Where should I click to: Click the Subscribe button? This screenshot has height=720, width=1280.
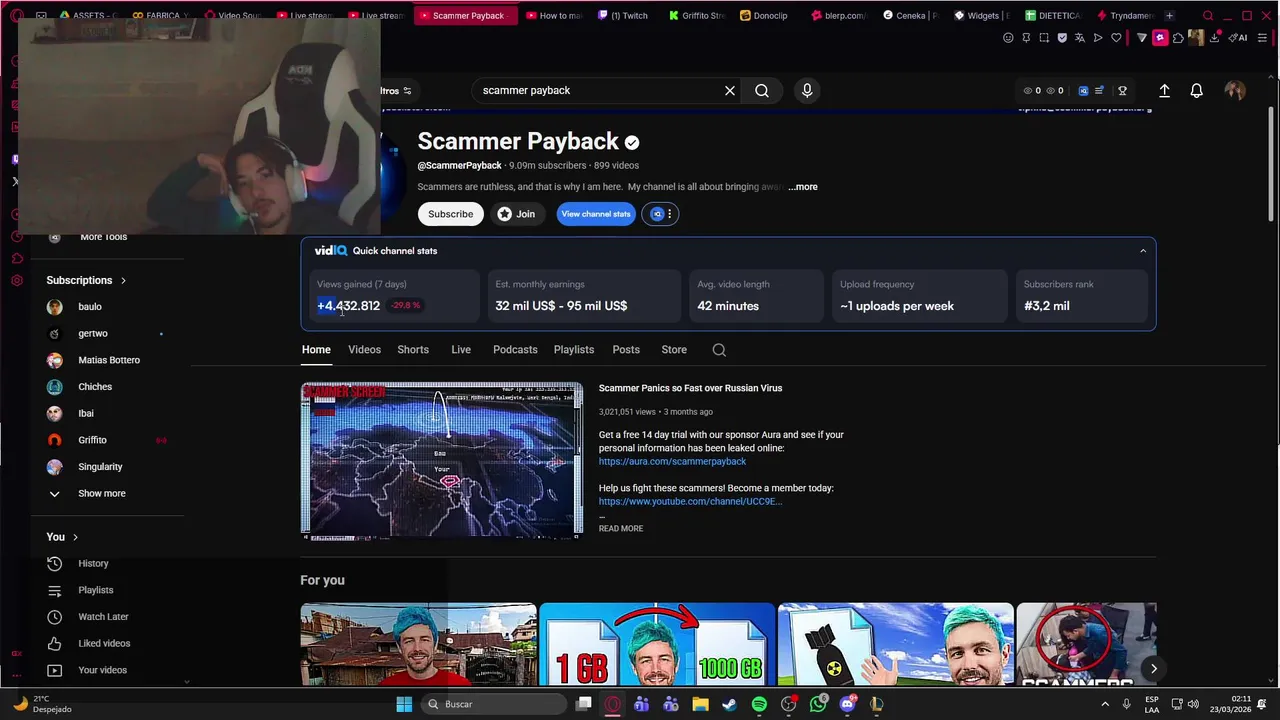(451, 214)
